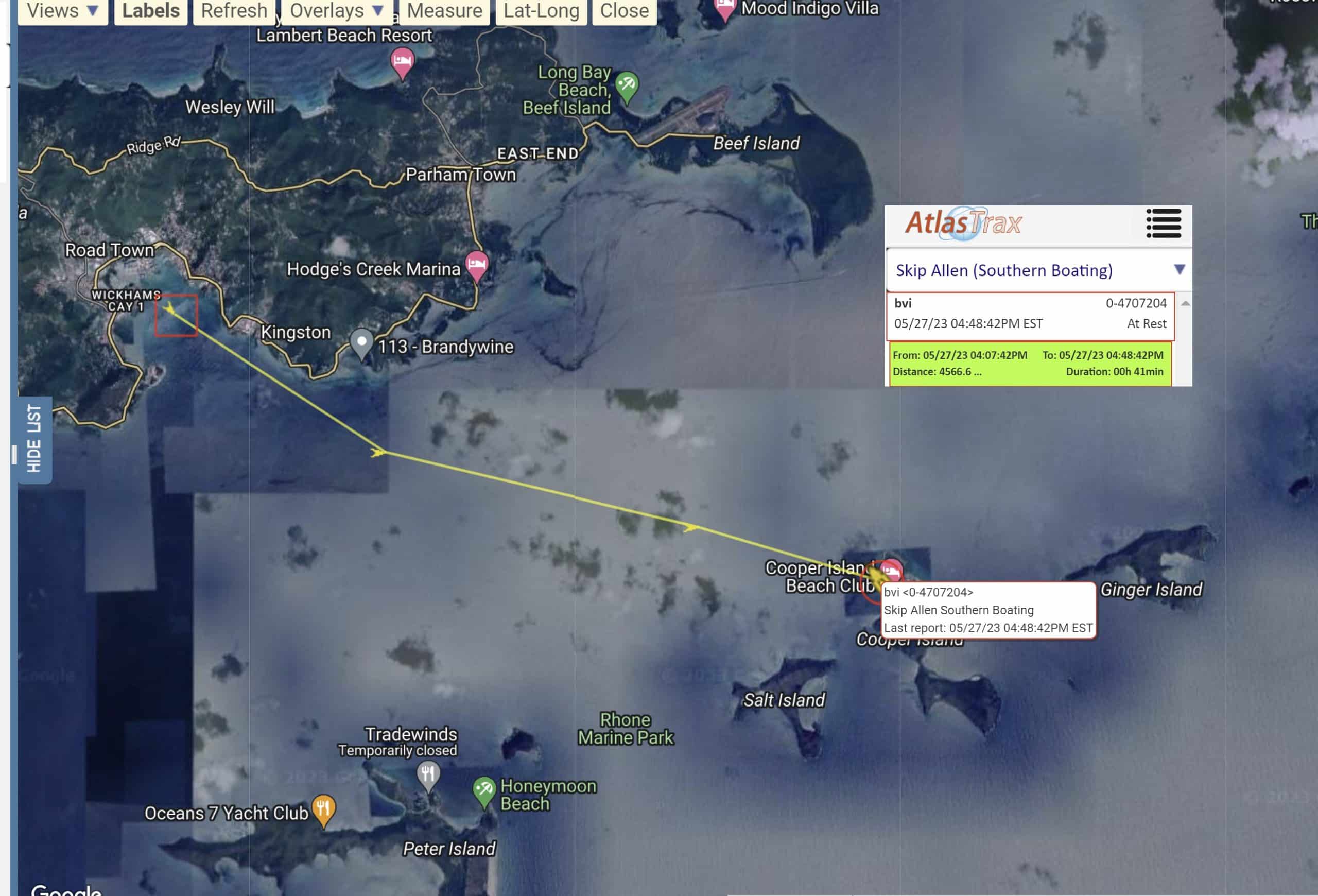Click the Hodge's Creek Marina lodging pin
Image resolution: width=1318 pixels, height=896 pixels.
click(476, 265)
